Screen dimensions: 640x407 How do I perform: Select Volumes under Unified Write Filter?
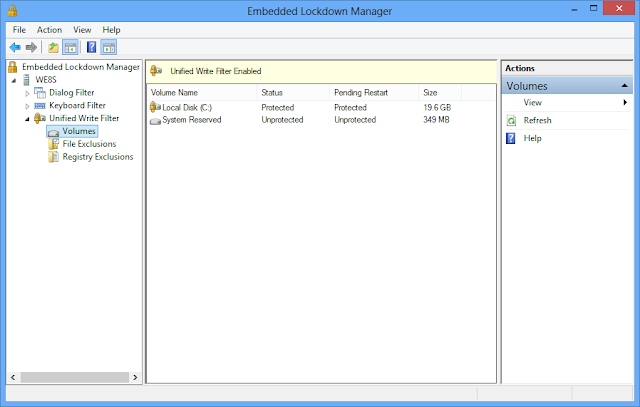tap(79, 131)
